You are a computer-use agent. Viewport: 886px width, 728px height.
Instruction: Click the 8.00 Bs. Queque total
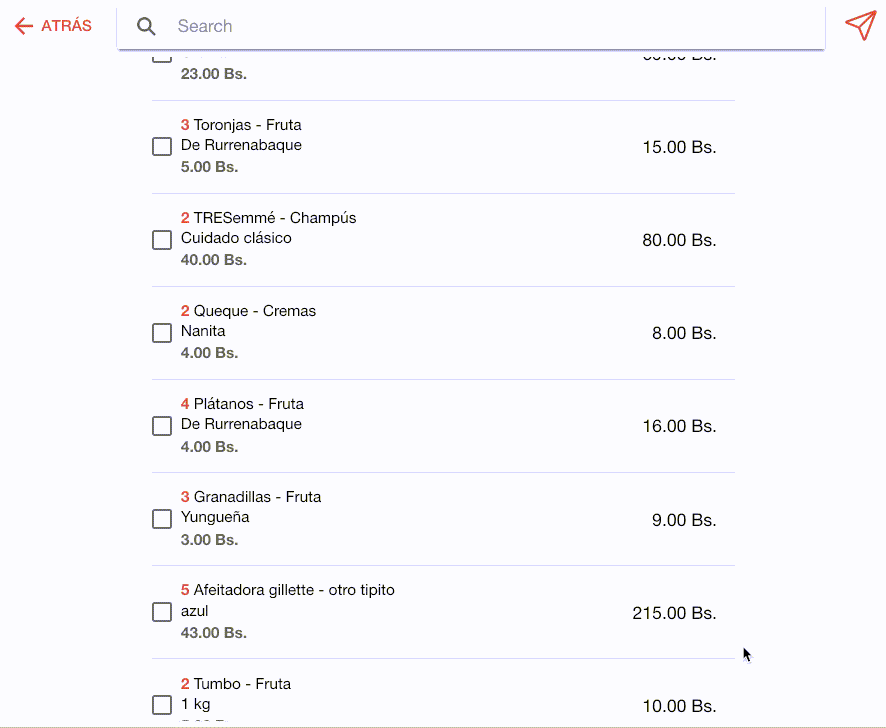point(684,333)
